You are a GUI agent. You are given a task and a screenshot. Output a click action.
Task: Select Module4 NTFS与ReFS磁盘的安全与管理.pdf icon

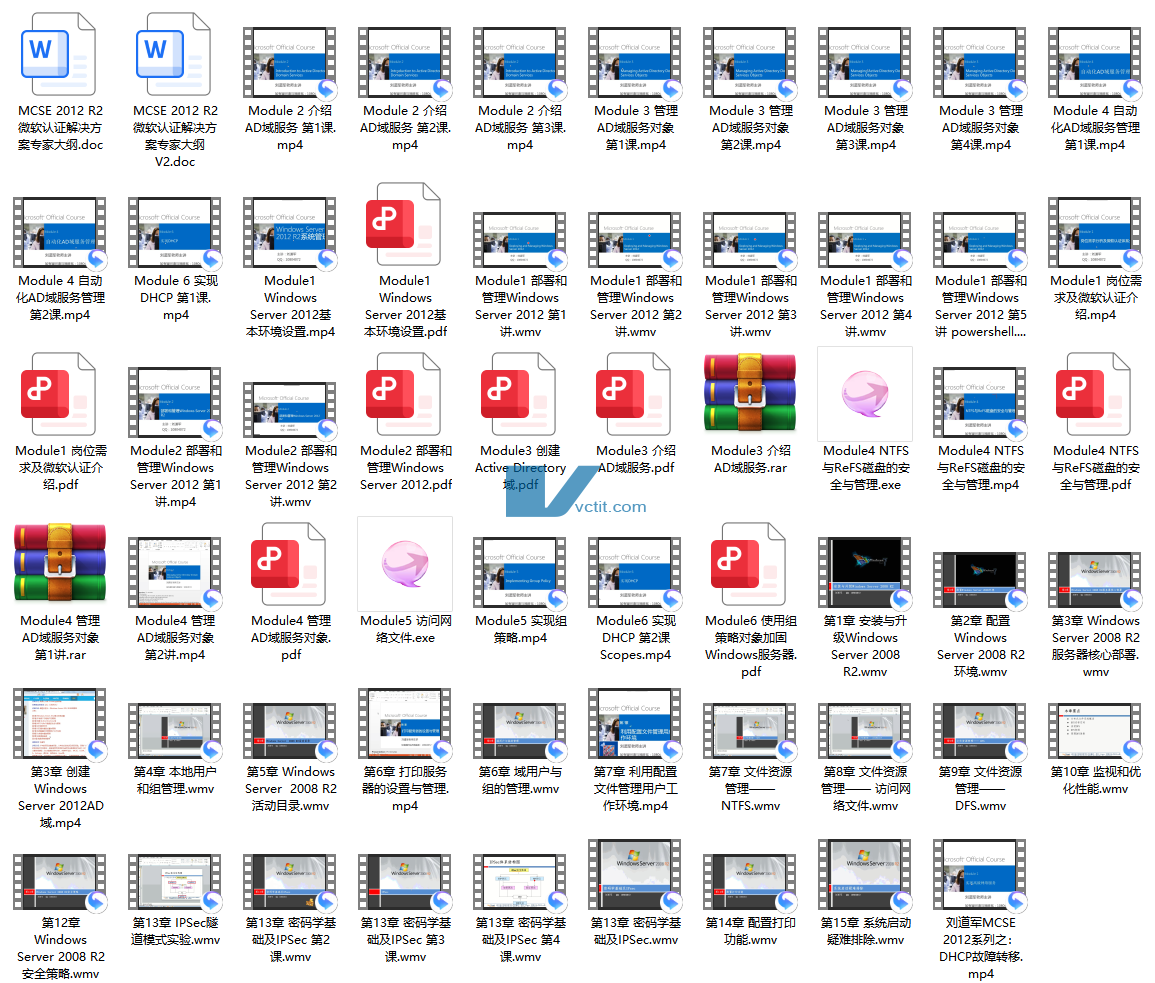[1095, 394]
